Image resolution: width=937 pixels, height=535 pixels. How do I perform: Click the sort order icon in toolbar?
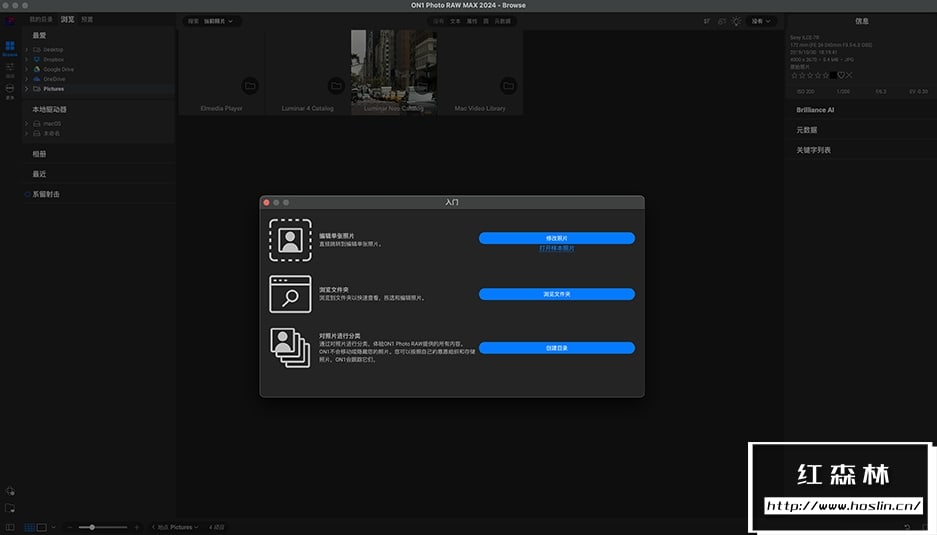707,20
